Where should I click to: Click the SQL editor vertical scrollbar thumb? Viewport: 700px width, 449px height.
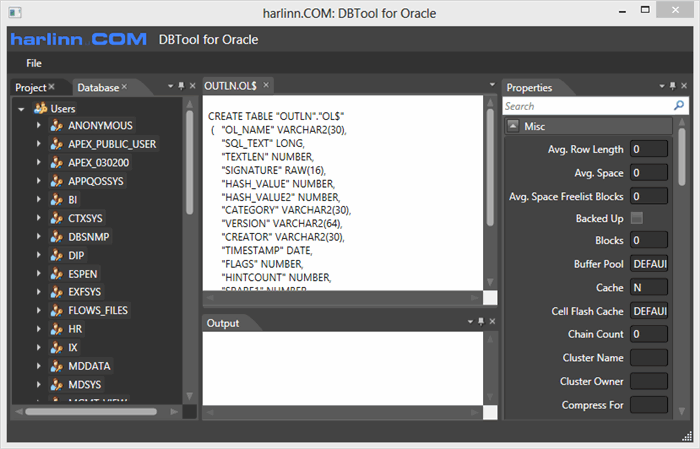[490, 167]
